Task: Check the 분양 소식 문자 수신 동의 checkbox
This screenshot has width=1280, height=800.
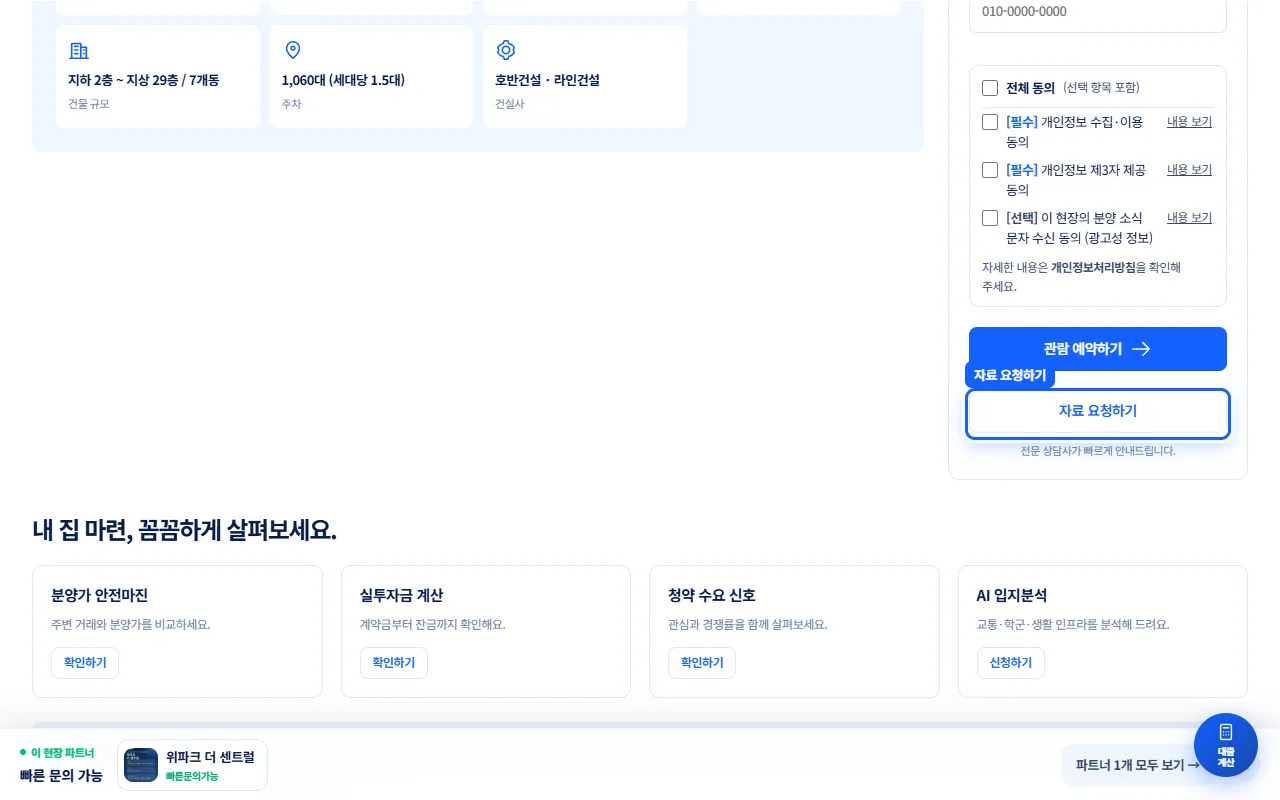Action: point(990,218)
